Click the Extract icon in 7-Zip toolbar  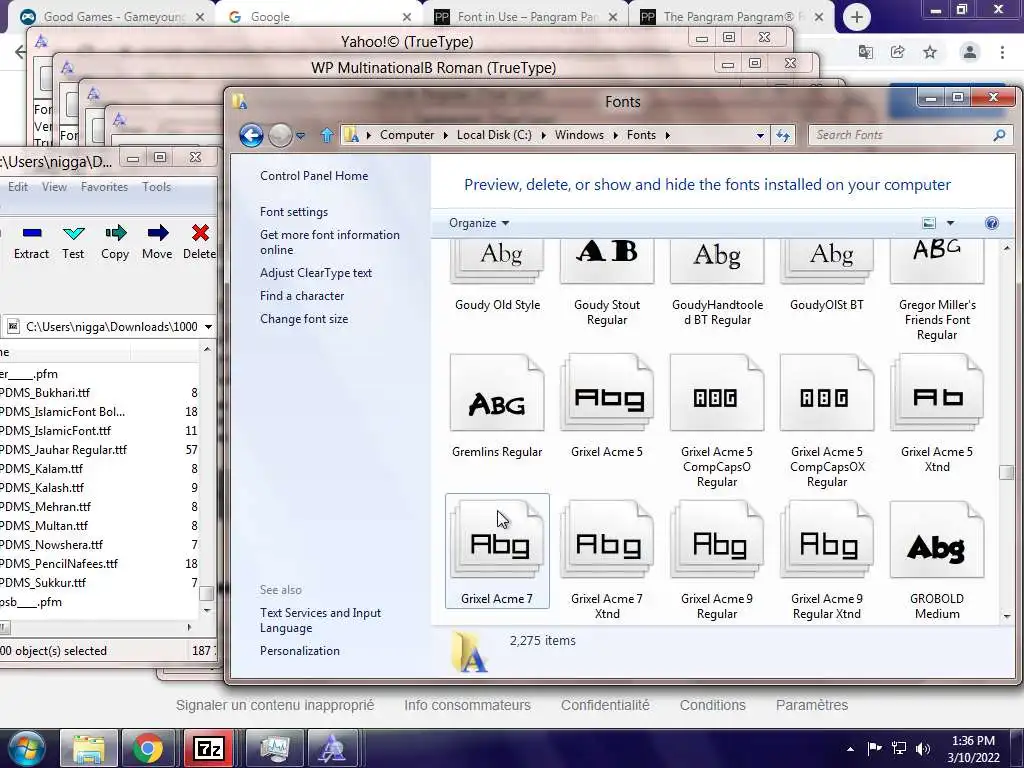click(31, 233)
